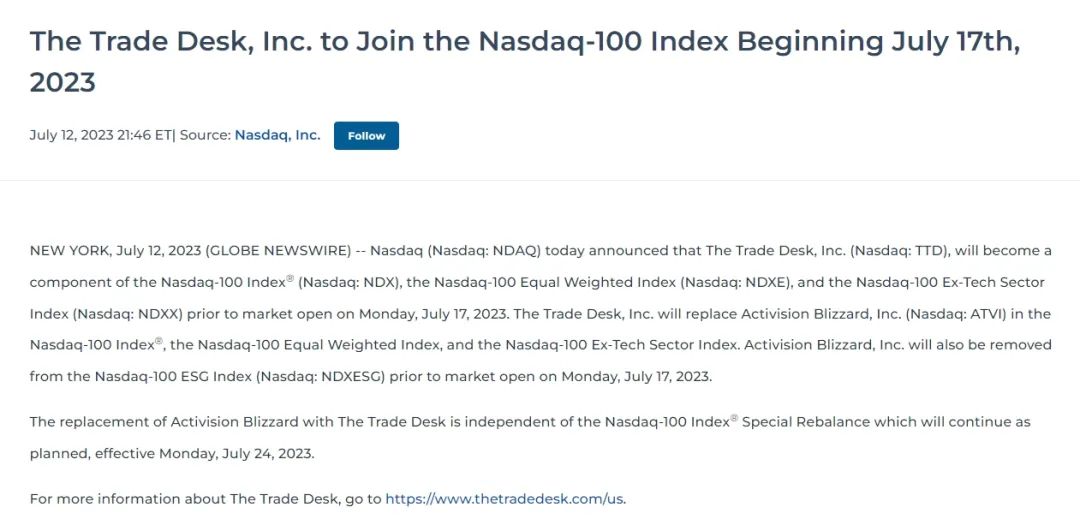Open the thetradedesk.com/us link
Viewport: 1080px width, 525px height.
504,499
